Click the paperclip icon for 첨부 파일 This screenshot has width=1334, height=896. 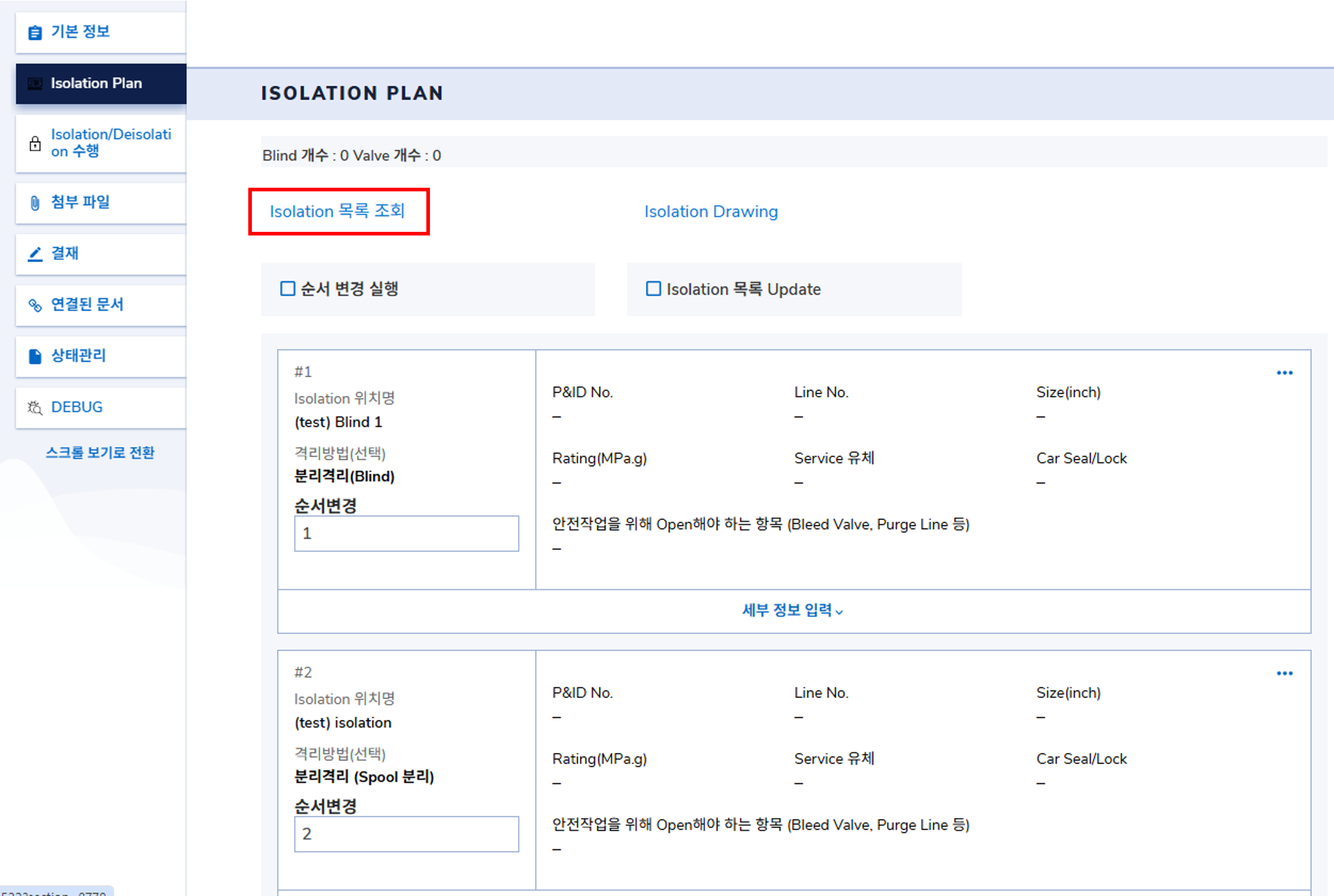(35, 203)
